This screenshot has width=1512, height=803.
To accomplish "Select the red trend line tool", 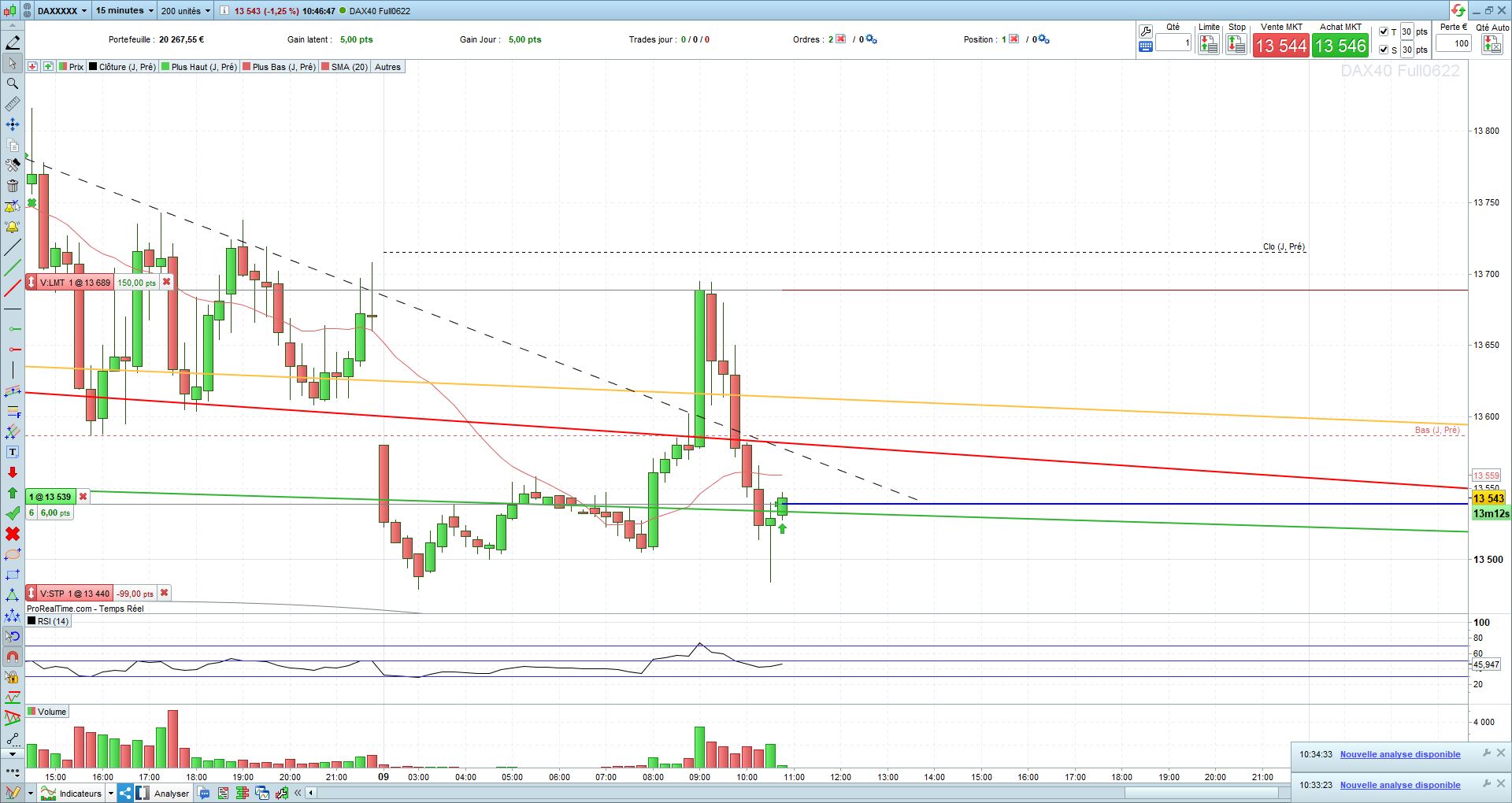I will point(13,289).
